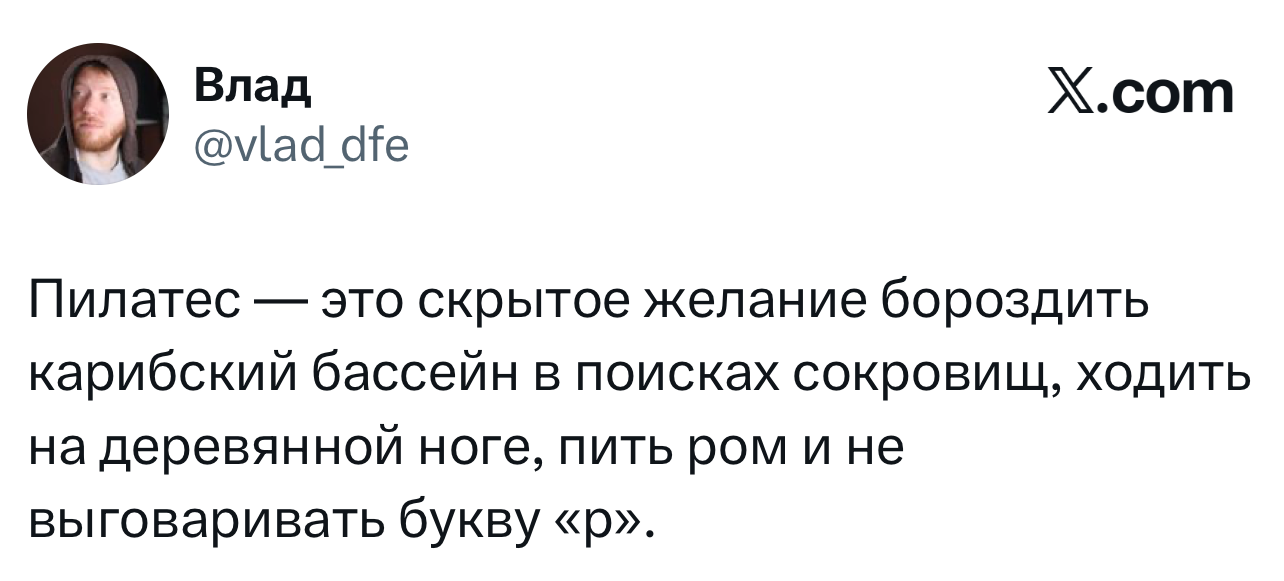Open the display name Влад
Screen dimensions: 1284x581
[x=252, y=89]
